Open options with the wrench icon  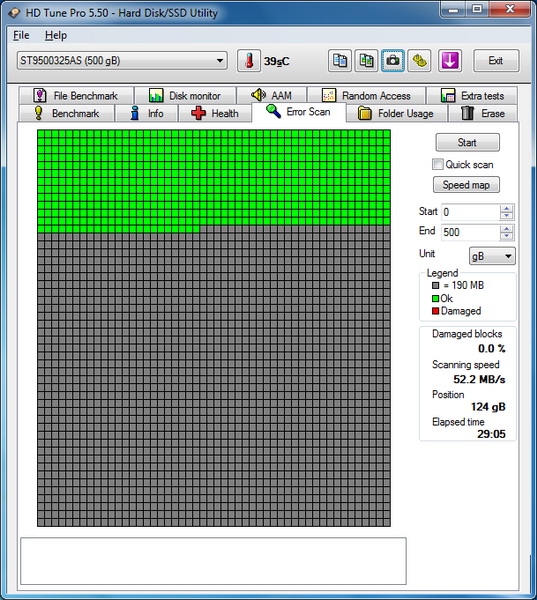tap(419, 60)
